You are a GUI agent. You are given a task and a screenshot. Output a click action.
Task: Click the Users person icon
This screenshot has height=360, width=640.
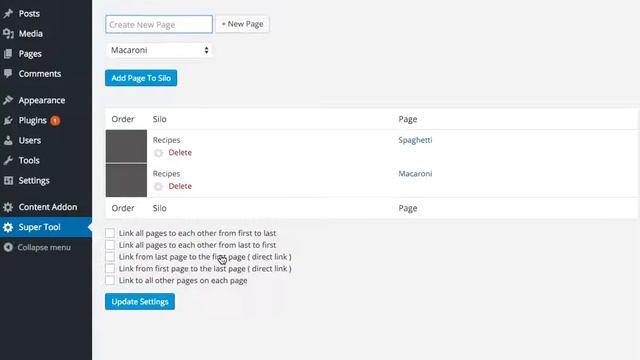tap(8, 140)
